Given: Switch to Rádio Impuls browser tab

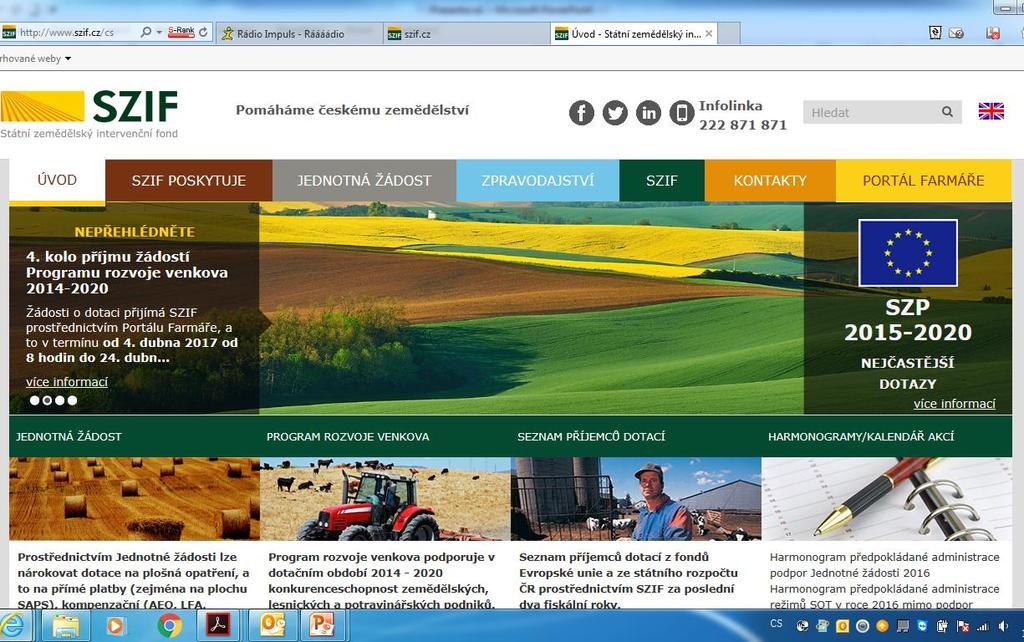Looking at the screenshot, I should [x=299, y=33].
